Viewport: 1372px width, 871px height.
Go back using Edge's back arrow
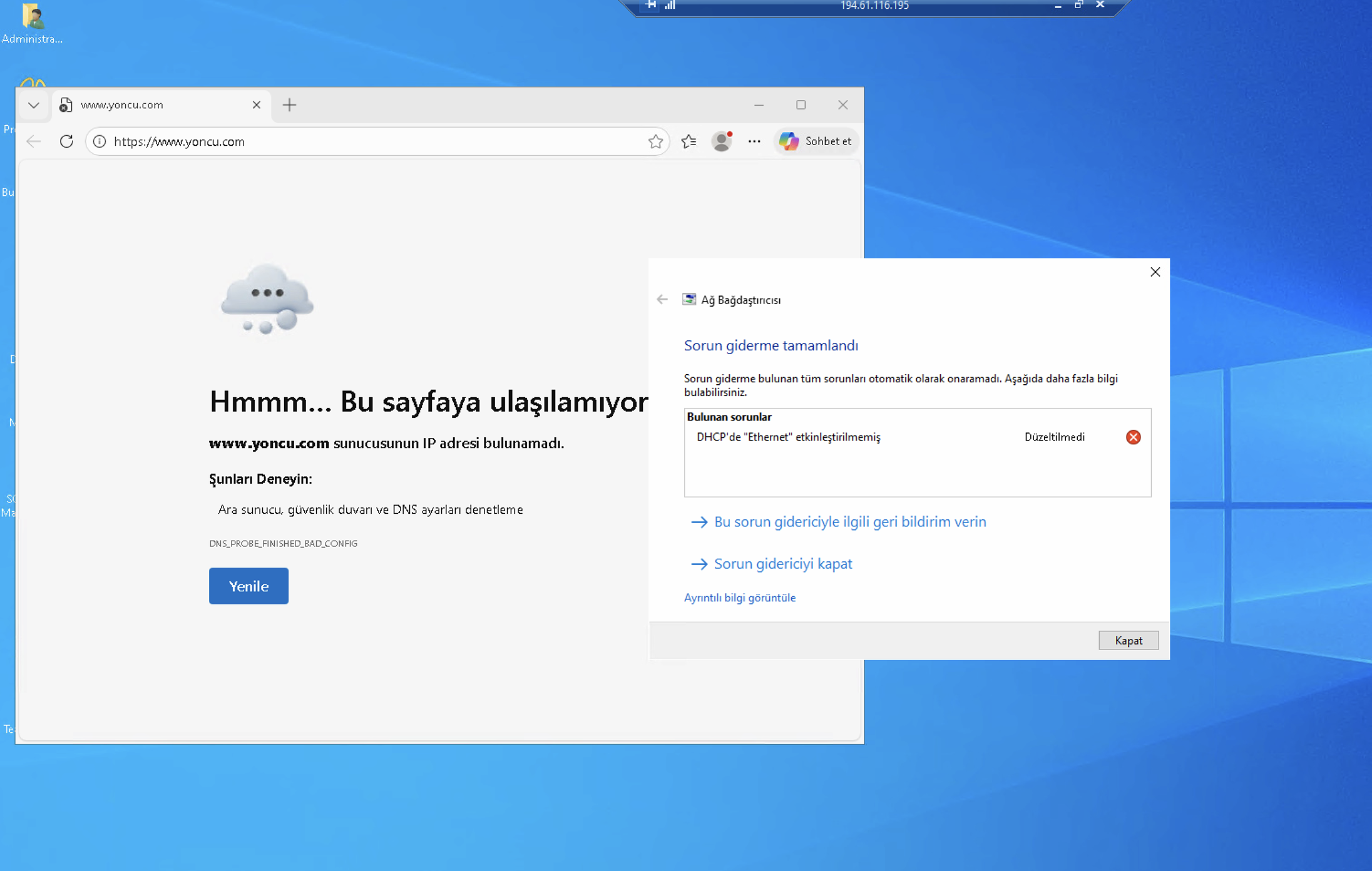click(34, 141)
